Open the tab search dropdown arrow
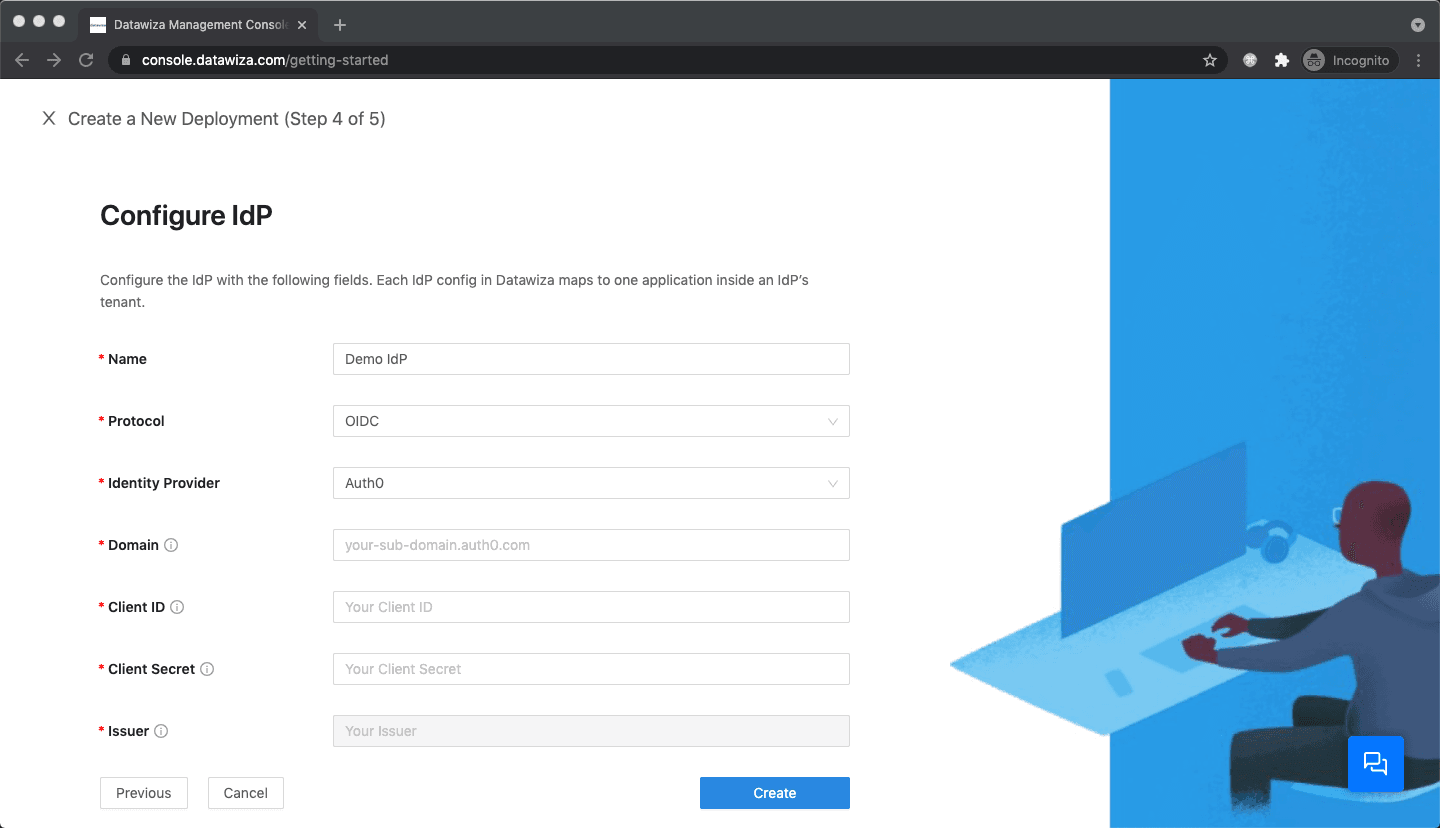This screenshot has width=1440, height=828. 1417,25
